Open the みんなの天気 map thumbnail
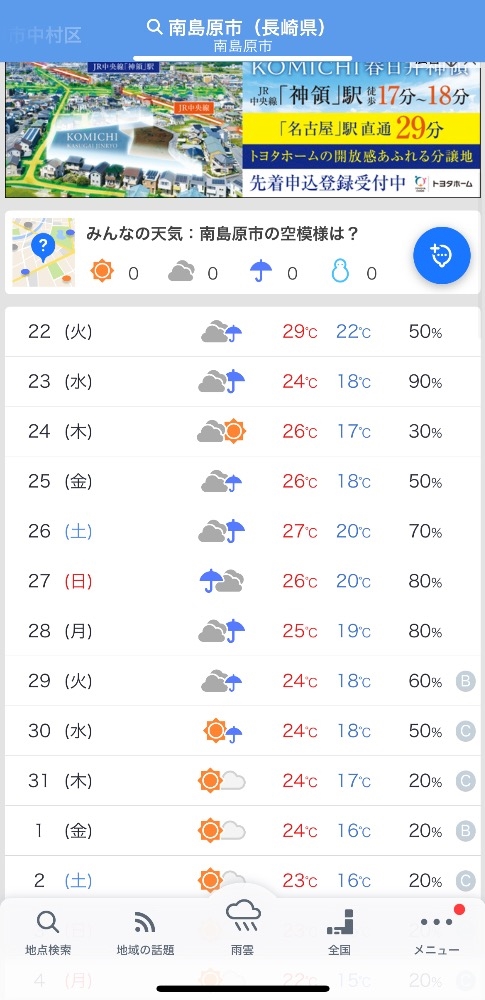485x1000 pixels. [x=43, y=253]
